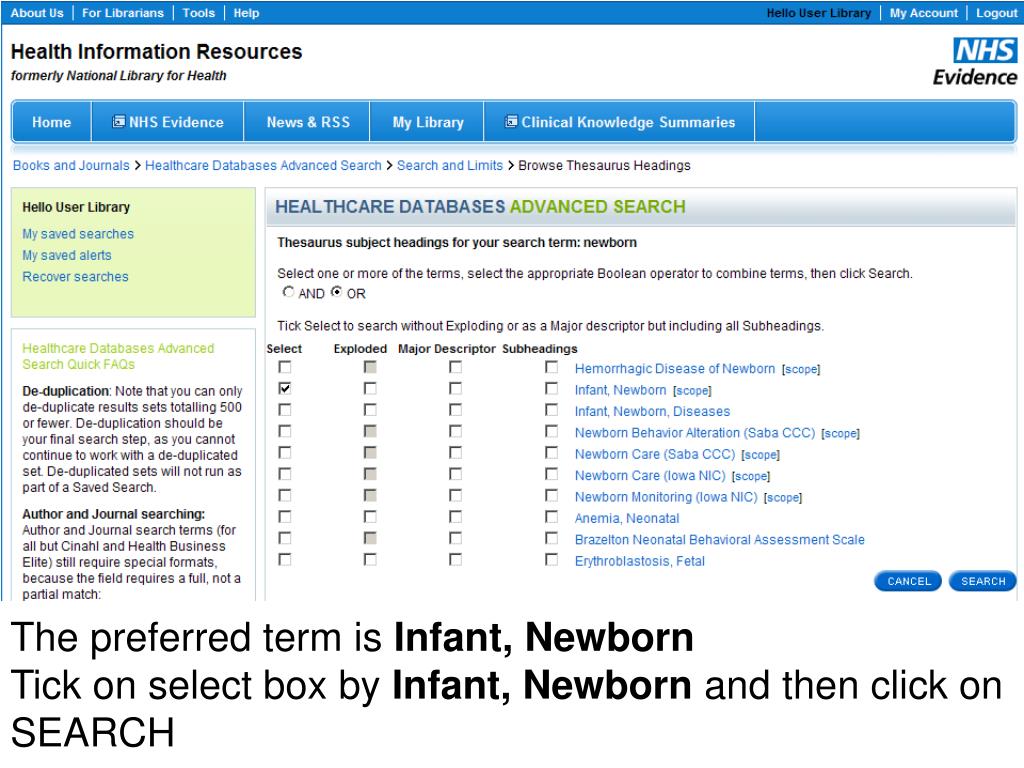Tick Major Descriptor box for Infant, Newborn
This screenshot has width=1024, height=768.
456,389
